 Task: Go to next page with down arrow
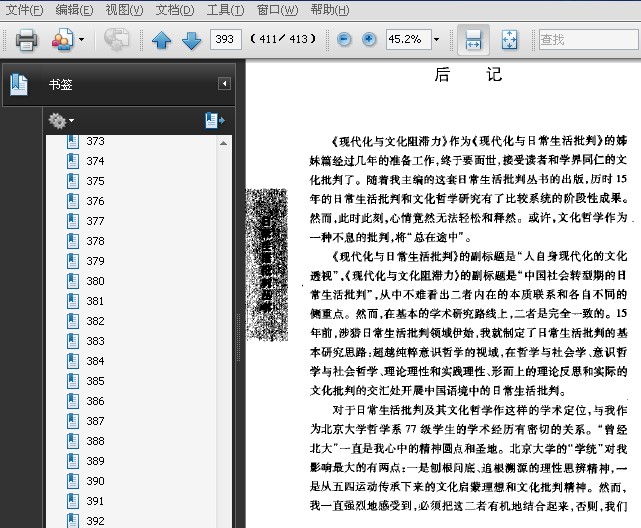(x=191, y=40)
